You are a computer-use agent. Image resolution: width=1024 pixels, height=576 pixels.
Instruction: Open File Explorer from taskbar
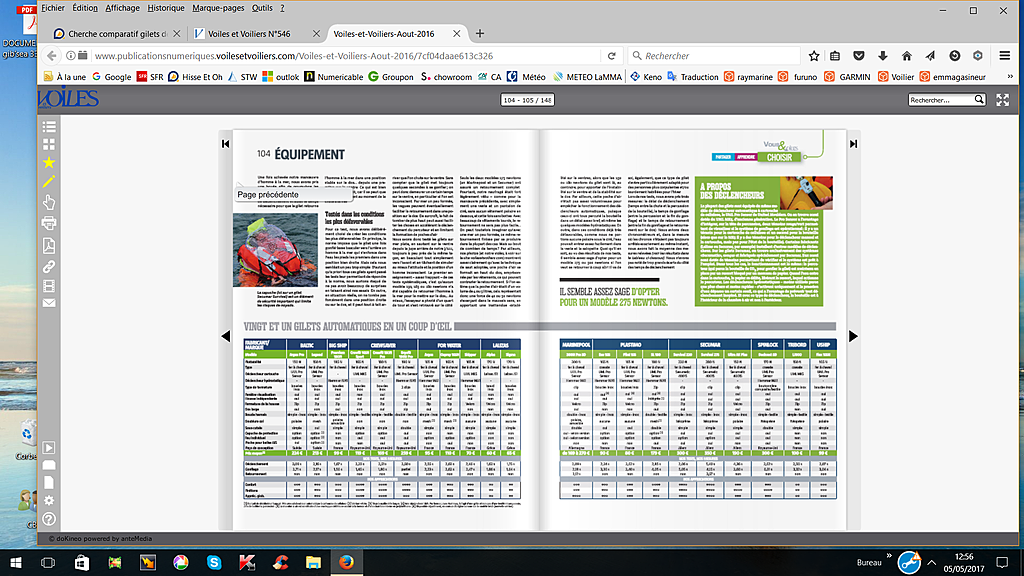coord(313,562)
